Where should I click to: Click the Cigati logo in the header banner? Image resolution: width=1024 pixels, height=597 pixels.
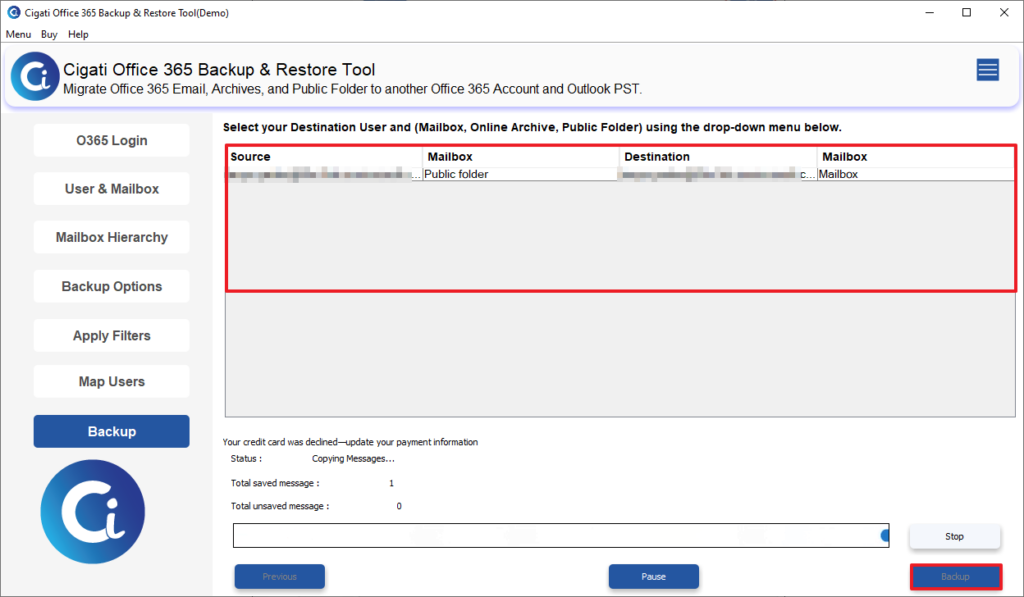coord(35,76)
